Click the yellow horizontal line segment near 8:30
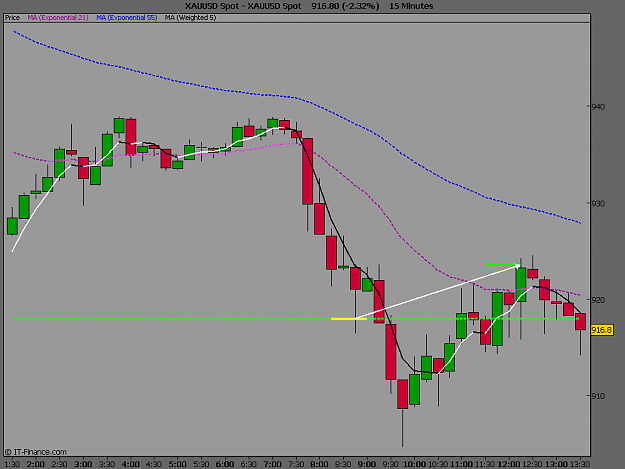625x469 pixels. 349,319
